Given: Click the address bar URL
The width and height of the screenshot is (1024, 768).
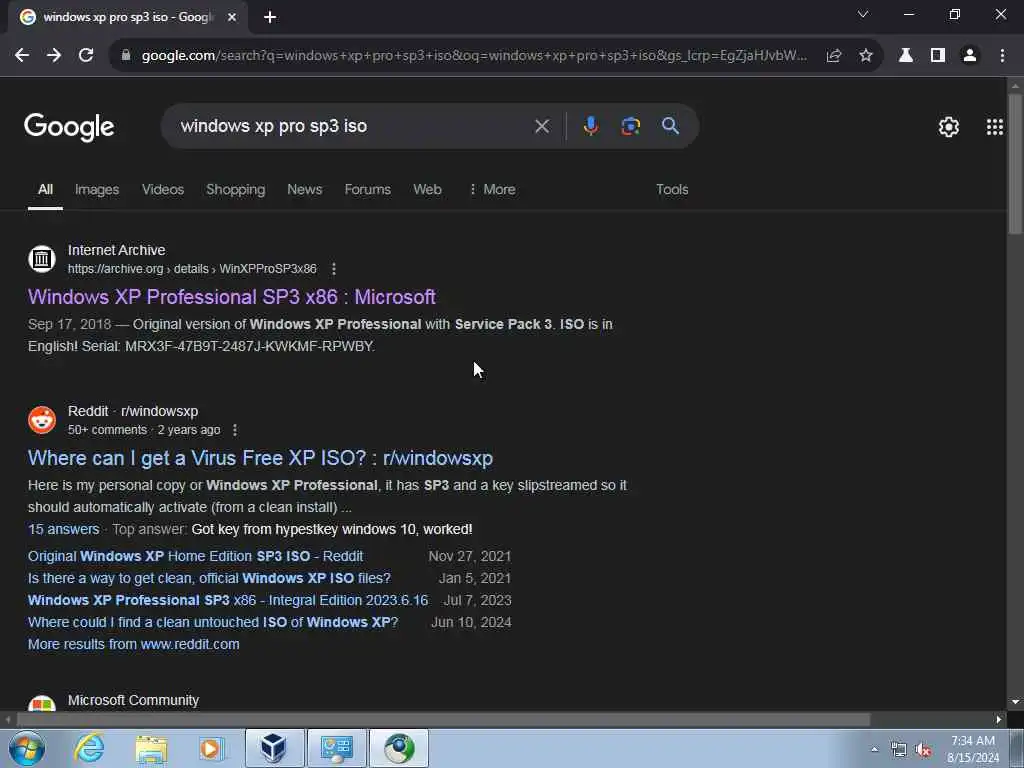Looking at the screenshot, I should (x=474, y=56).
